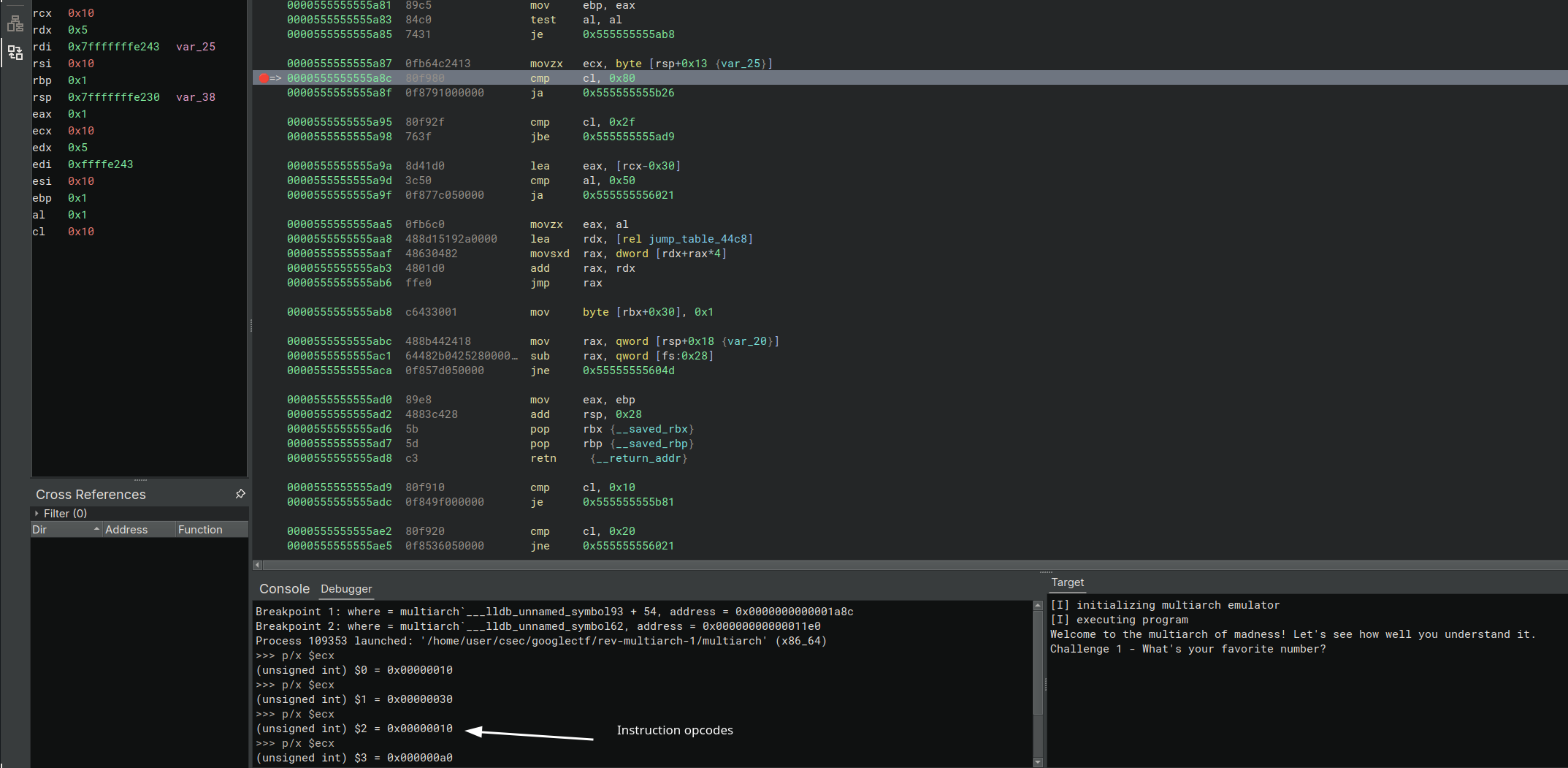This screenshot has height=768, width=1568.
Task: Click the Cross References panel title
Action: 91,495
